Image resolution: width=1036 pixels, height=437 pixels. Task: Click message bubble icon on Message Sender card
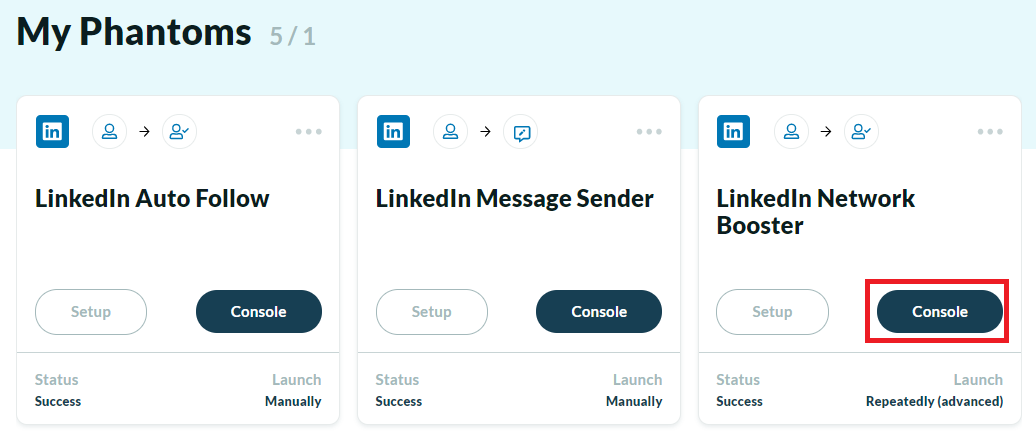click(521, 132)
